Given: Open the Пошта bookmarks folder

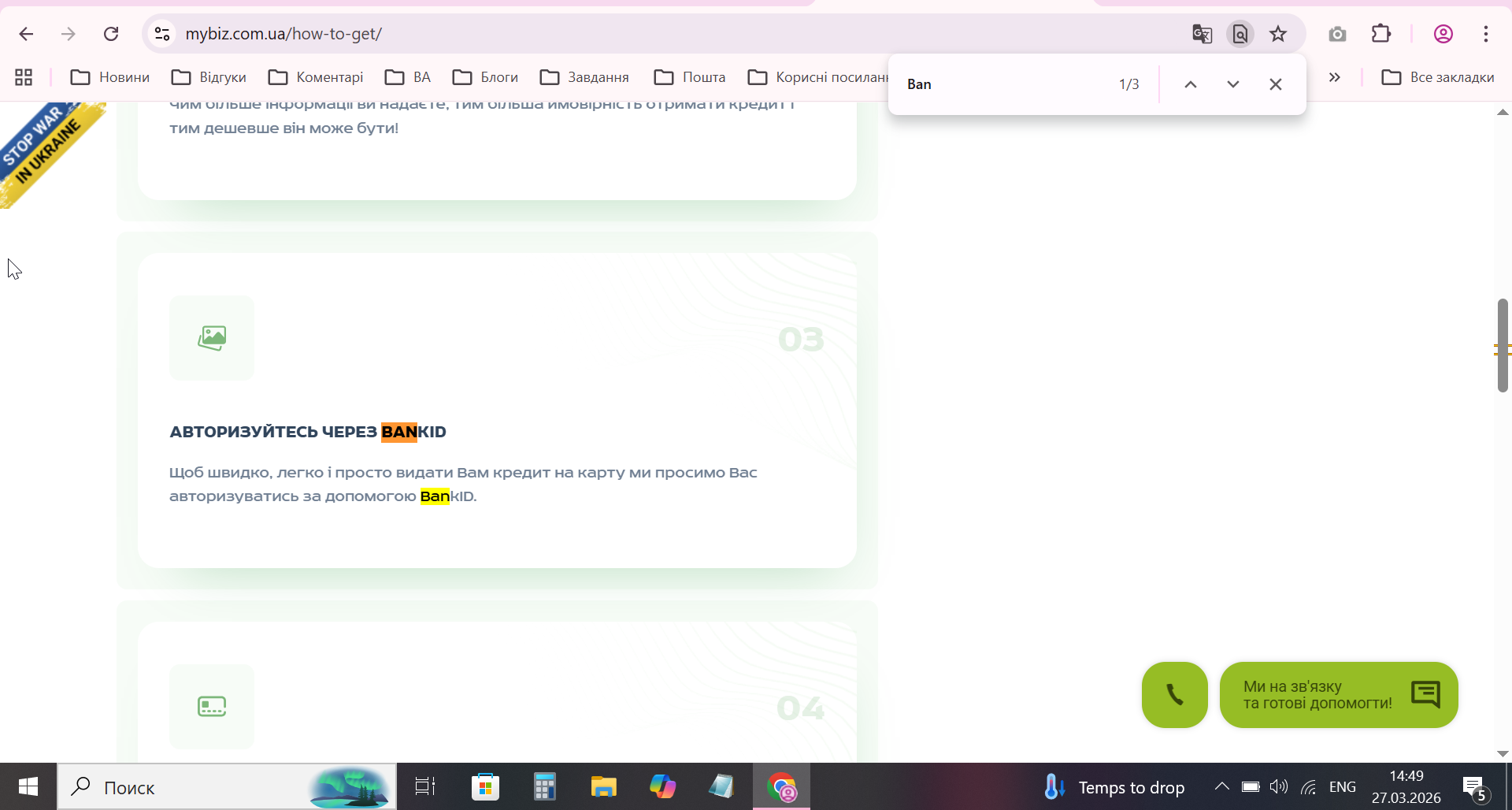Looking at the screenshot, I should coord(690,77).
